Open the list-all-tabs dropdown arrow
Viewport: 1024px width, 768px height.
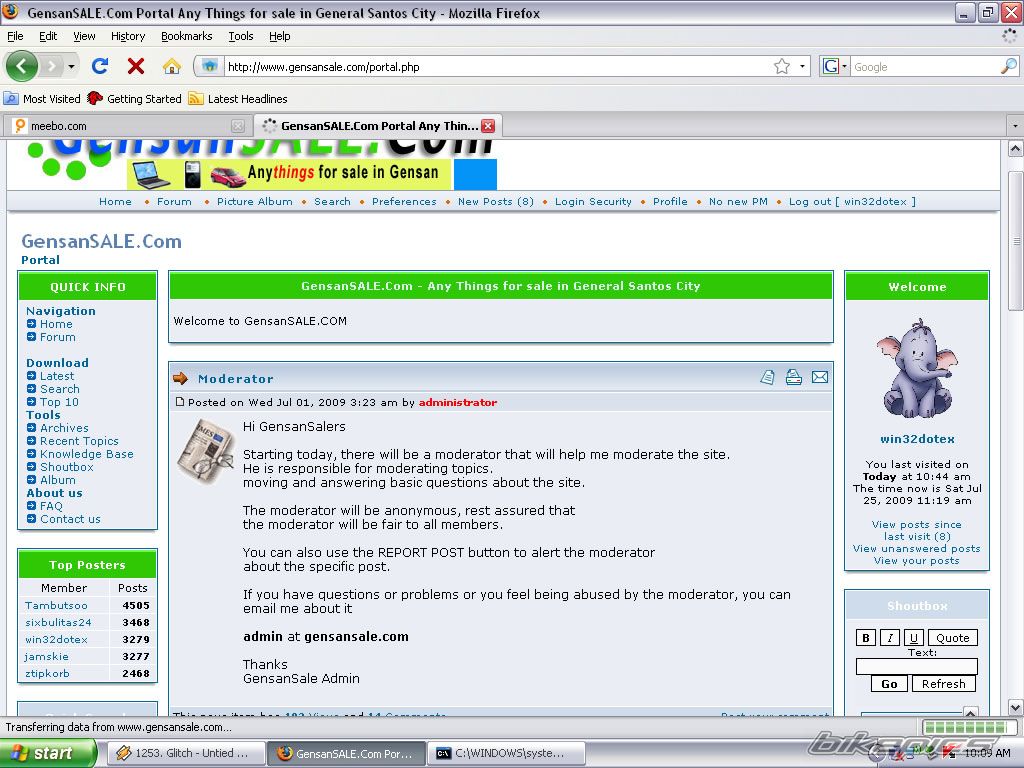(1015, 125)
